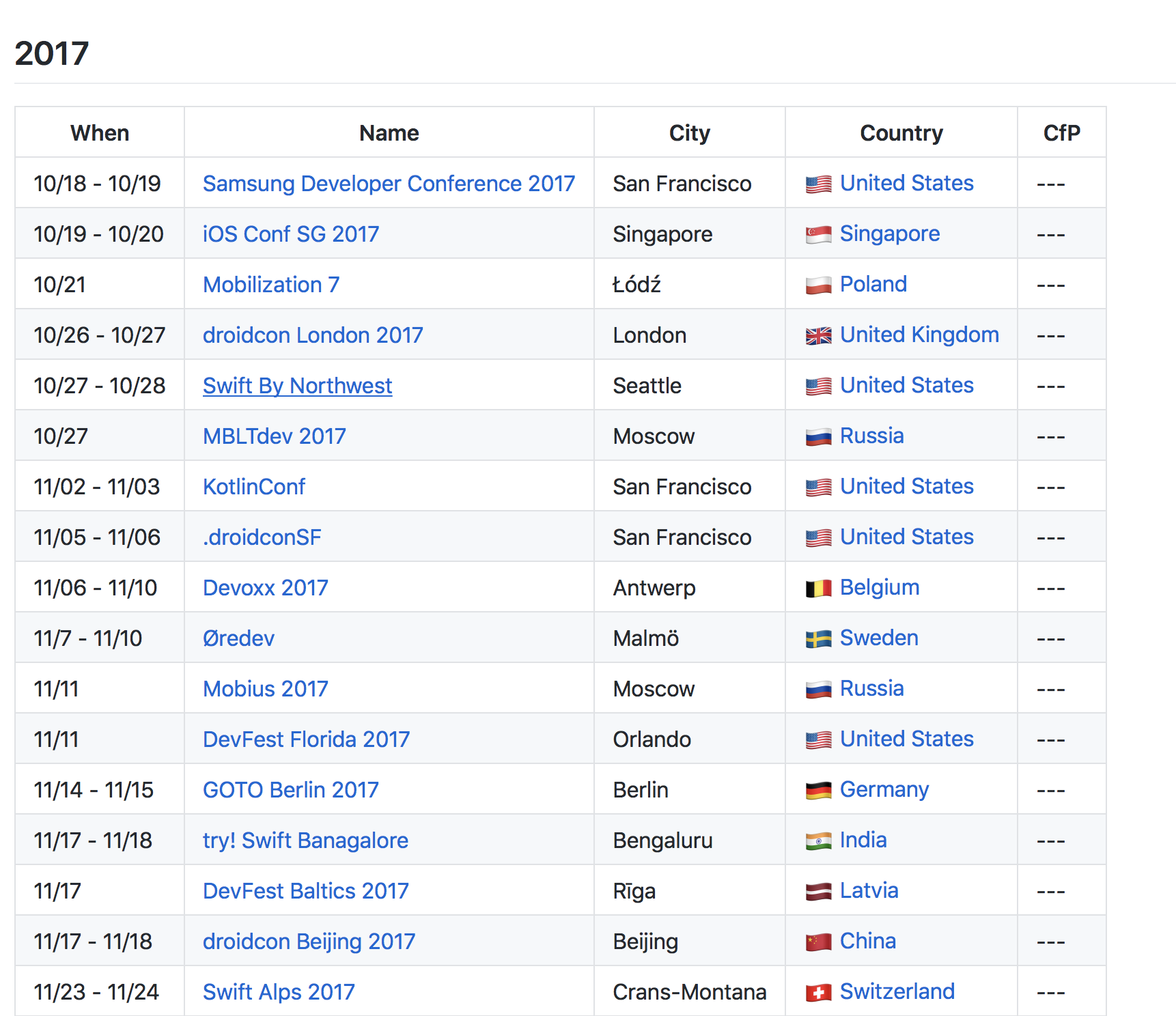
Task: Click the 'Crans-Montana' city cell
Action: [690, 991]
